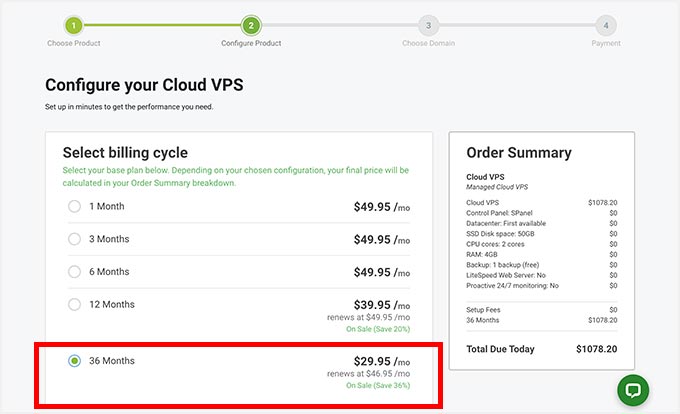
Task: Click the Configure Product step label
Action: [x=251, y=44]
